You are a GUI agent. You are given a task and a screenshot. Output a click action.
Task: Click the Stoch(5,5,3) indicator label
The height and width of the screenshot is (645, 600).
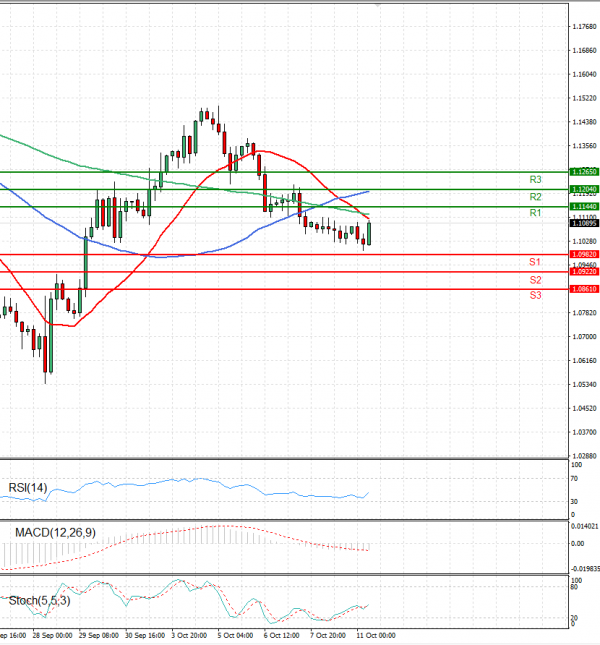[x=39, y=601]
